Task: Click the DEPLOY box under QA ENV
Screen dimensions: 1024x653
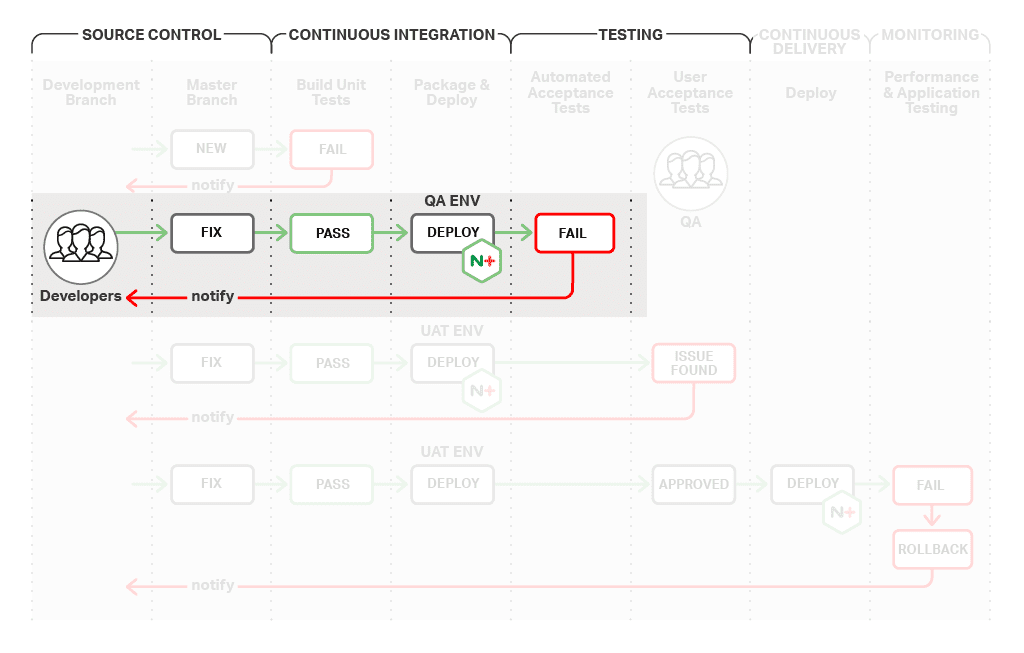Action: (453, 232)
